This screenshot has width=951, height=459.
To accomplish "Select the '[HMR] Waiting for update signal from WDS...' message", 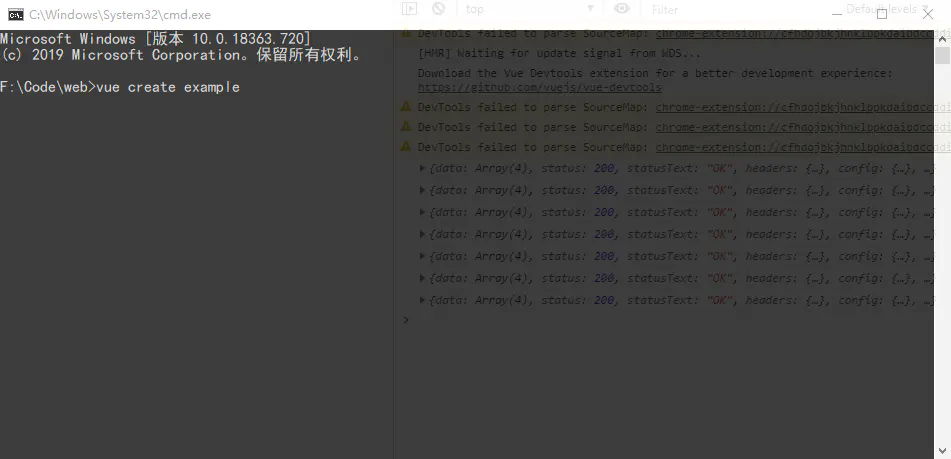I will tap(559, 53).
